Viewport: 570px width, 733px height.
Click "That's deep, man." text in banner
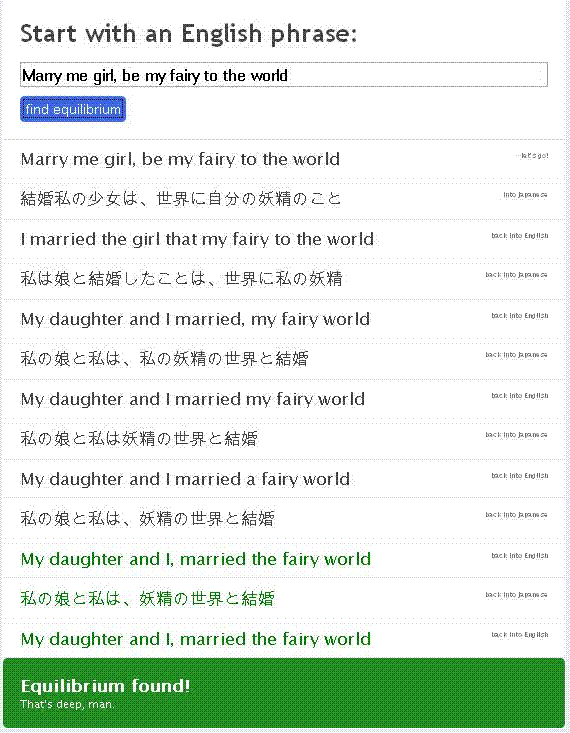(67, 704)
